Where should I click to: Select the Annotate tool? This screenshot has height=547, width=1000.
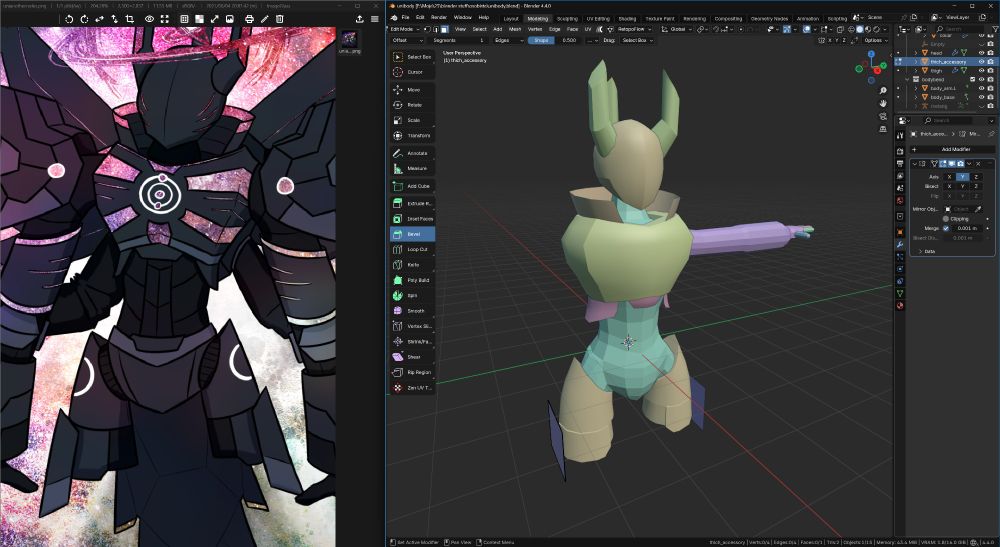point(413,153)
